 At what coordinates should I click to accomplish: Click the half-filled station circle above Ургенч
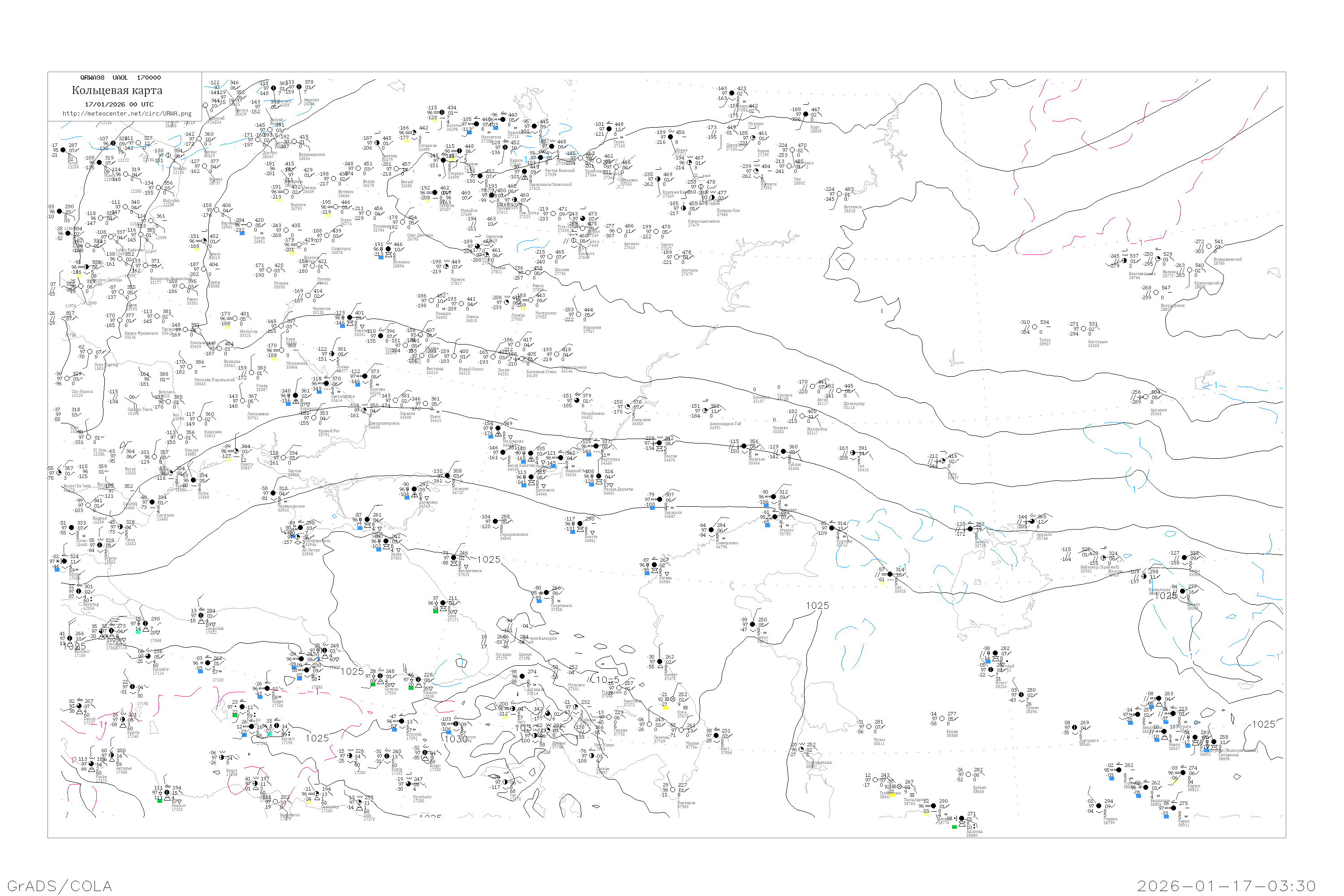1021,695
